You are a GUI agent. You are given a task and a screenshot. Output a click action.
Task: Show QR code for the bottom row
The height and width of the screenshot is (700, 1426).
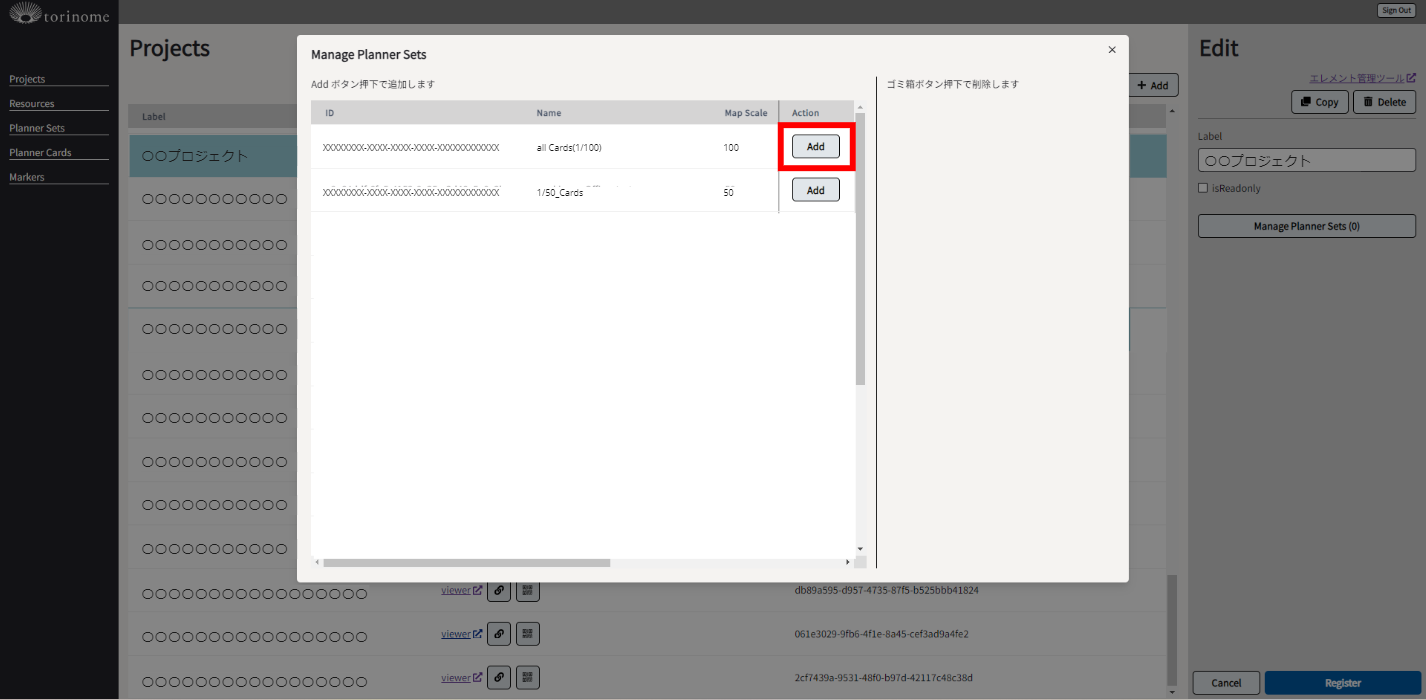tap(528, 677)
